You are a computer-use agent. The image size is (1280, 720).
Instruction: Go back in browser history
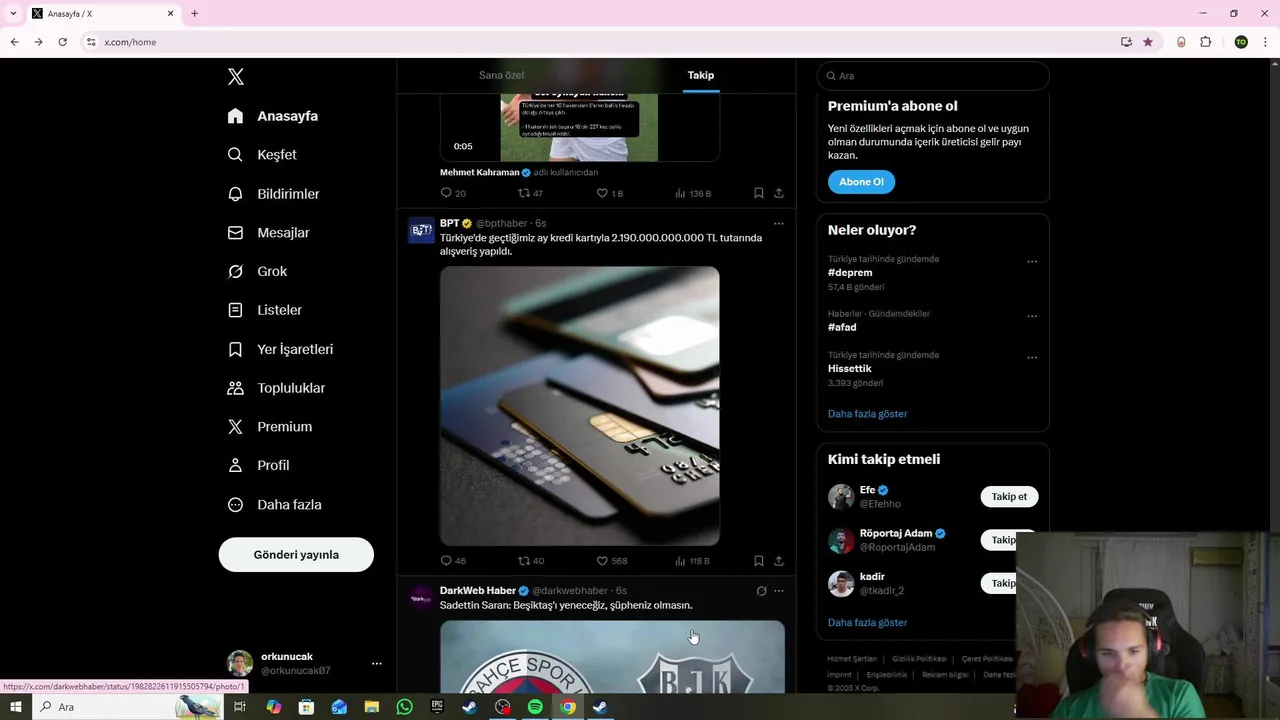coord(14,42)
